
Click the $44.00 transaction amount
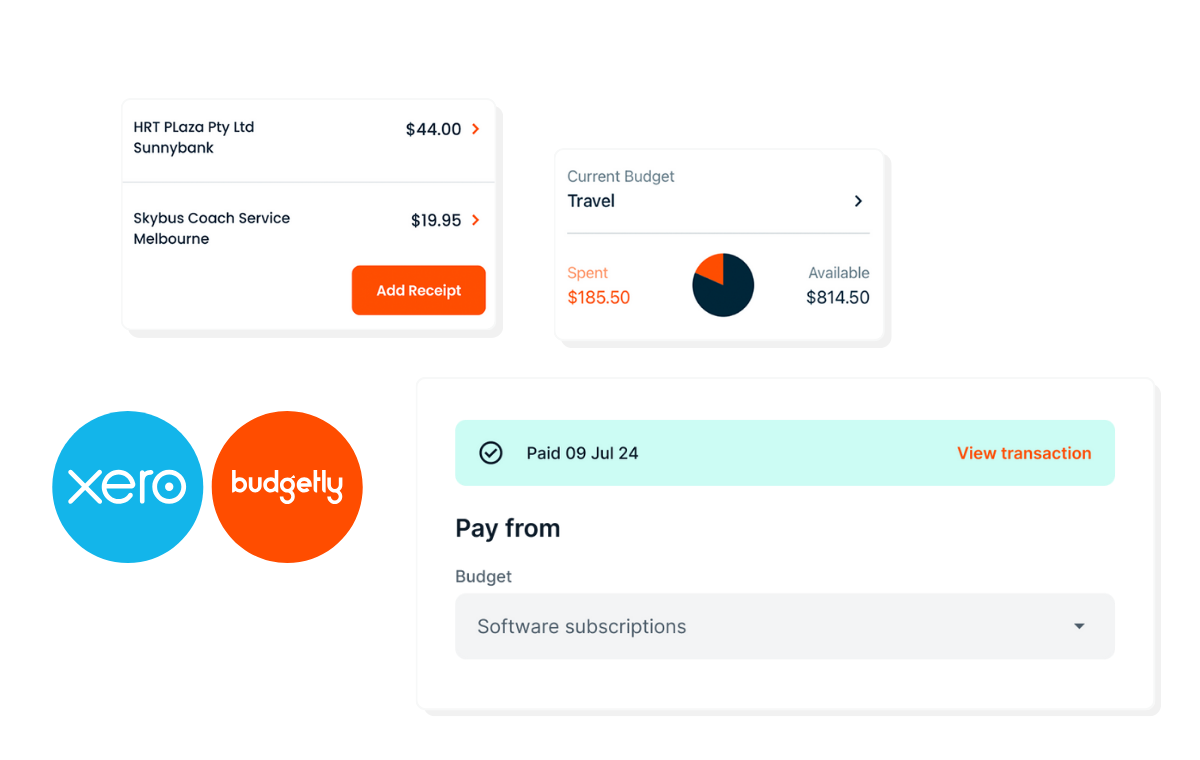coord(434,129)
